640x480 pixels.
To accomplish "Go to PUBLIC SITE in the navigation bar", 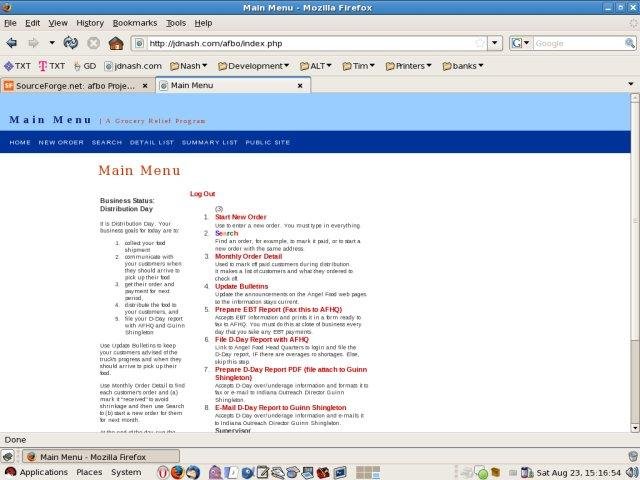I will click(268, 142).
